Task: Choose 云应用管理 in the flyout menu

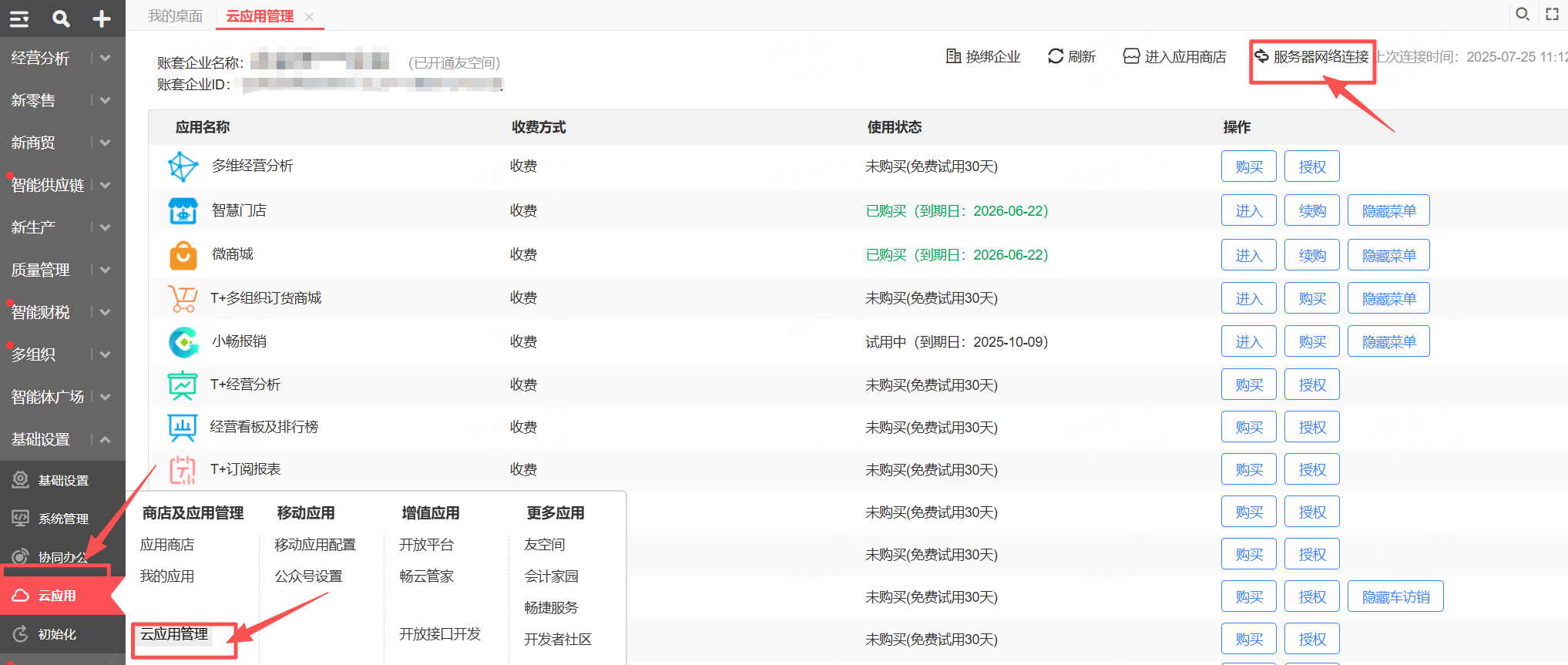Action: [x=174, y=634]
